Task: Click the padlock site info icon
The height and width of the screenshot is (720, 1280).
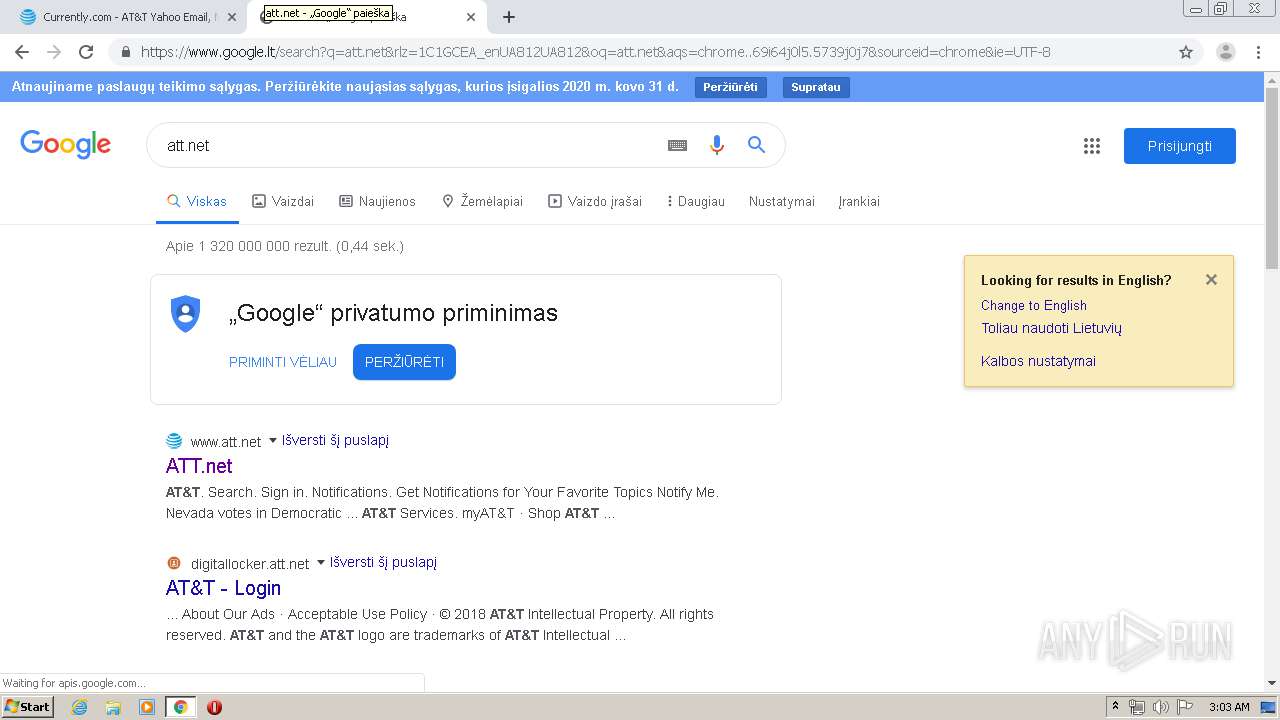Action: click(126, 52)
